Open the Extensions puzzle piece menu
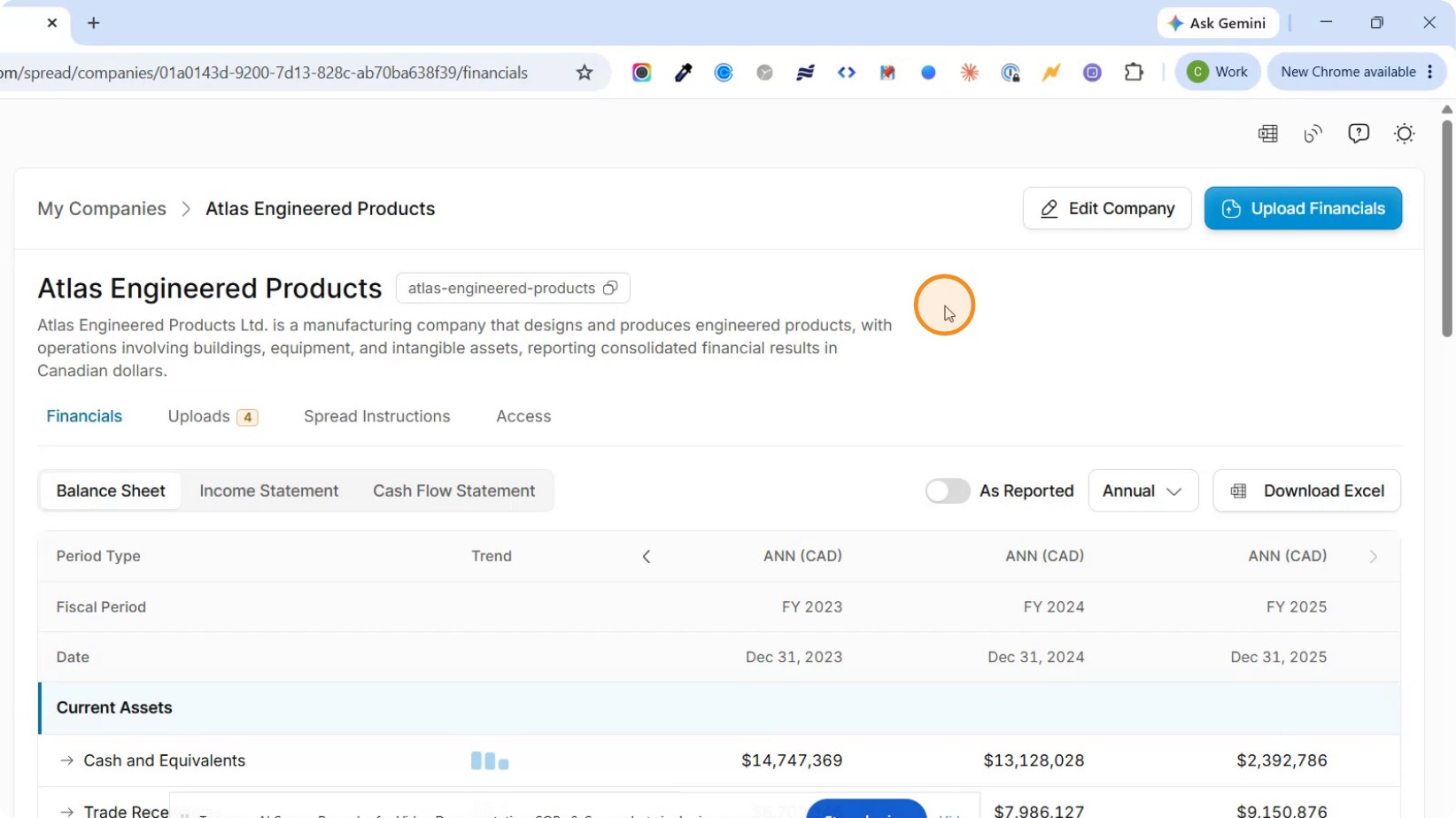The height and width of the screenshot is (818, 1456). [x=1134, y=73]
